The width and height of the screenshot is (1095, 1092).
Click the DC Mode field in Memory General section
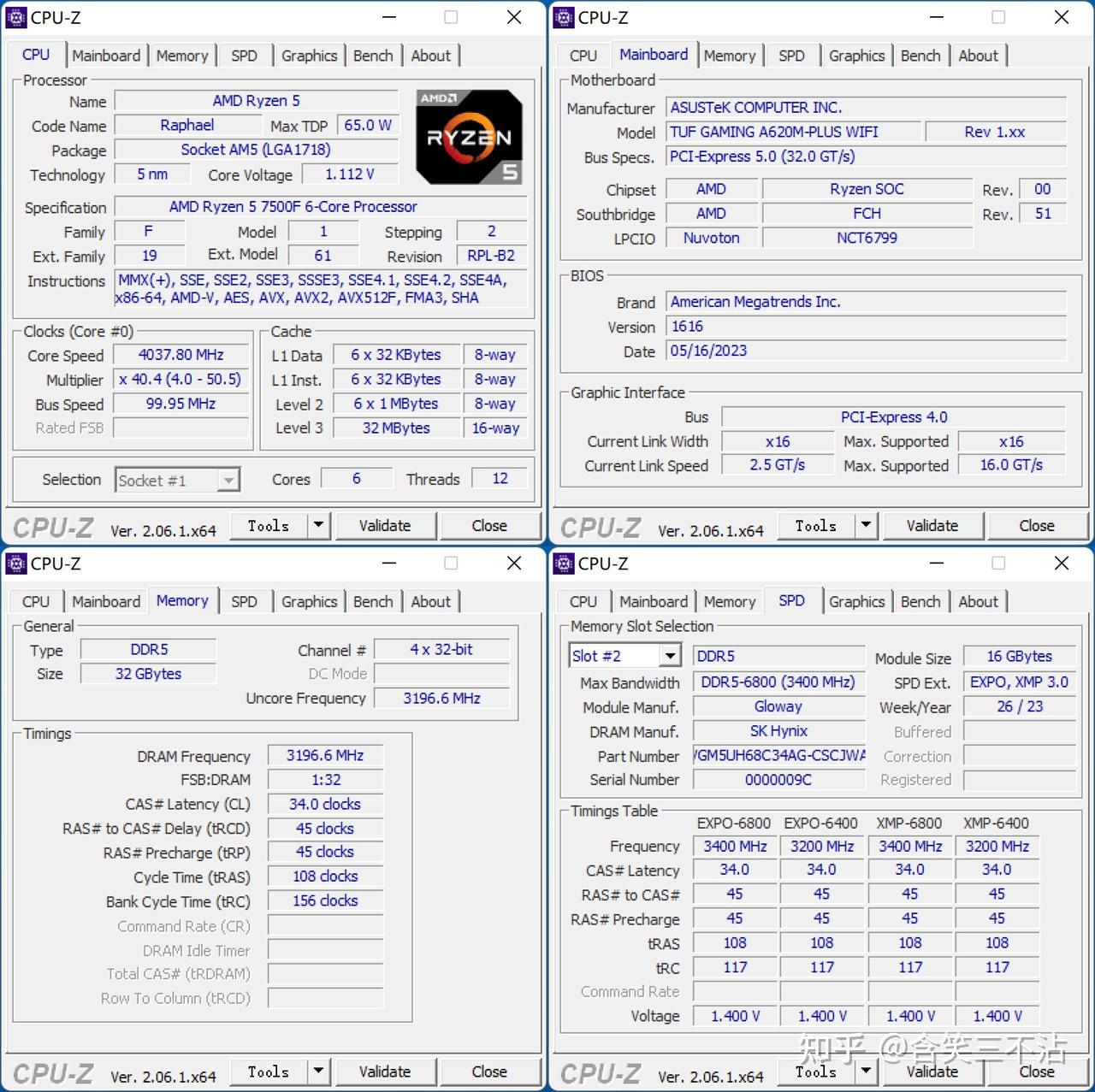441,674
